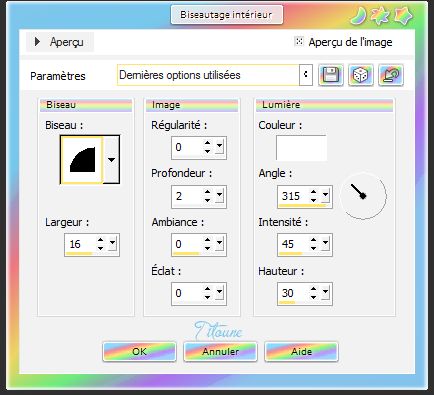Open the Biseau shape dropdown arrow
Screen dimensions: 434x395
click(111, 160)
